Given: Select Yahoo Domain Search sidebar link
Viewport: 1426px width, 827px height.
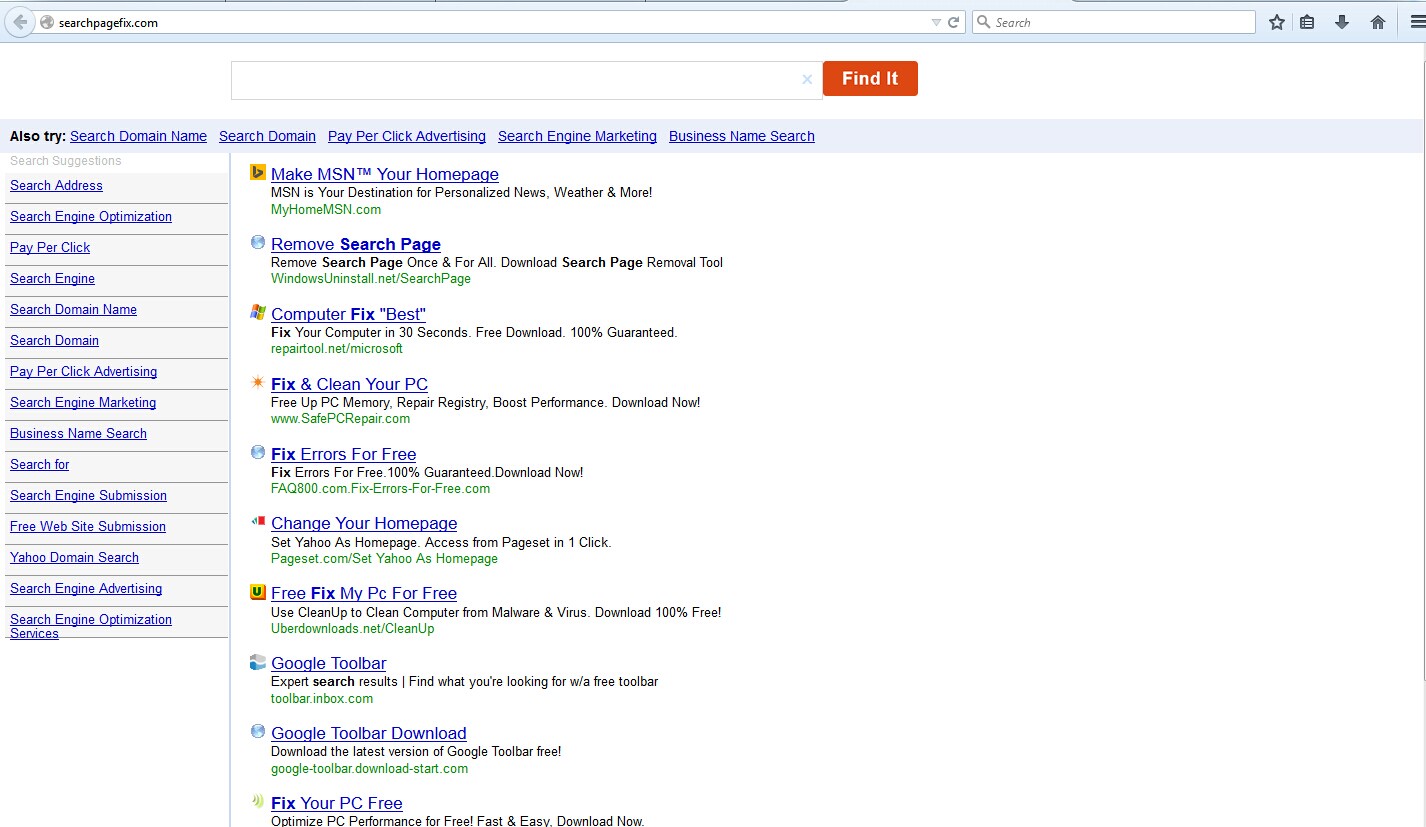Looking at the screenshot, I should click(74, 558).
